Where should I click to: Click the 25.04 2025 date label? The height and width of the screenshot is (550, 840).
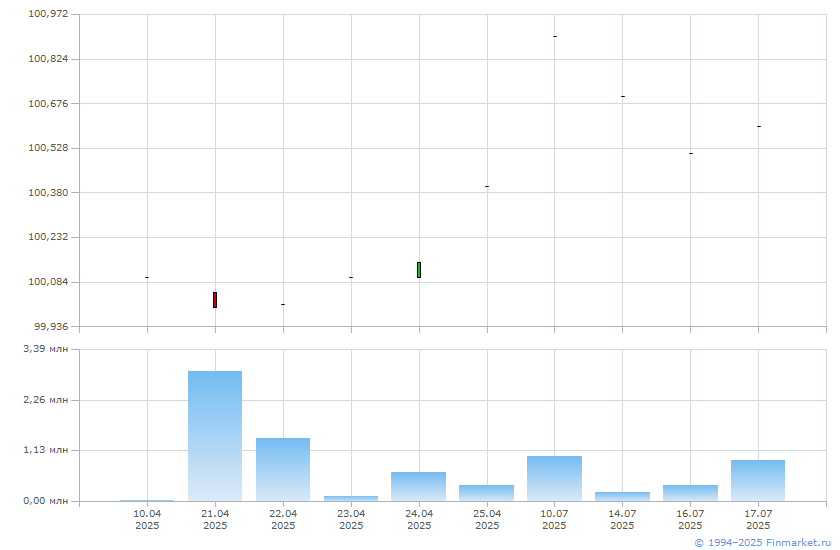pyautogui.click(x=487, y=519)
